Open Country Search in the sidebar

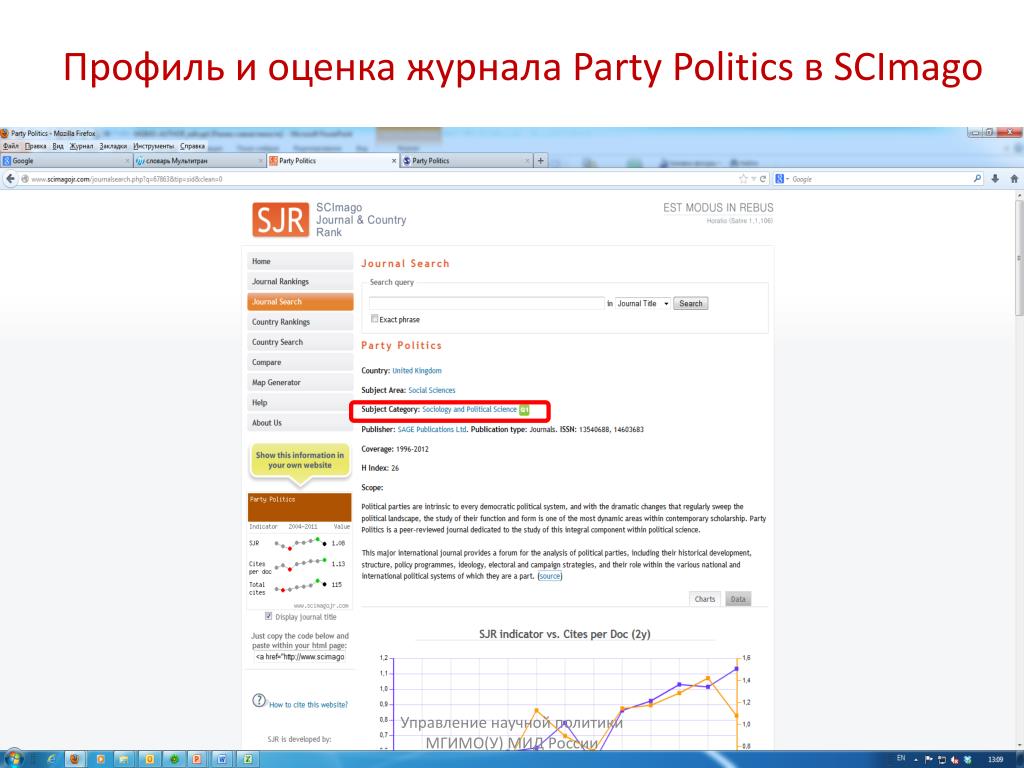(x=300, y=342)
